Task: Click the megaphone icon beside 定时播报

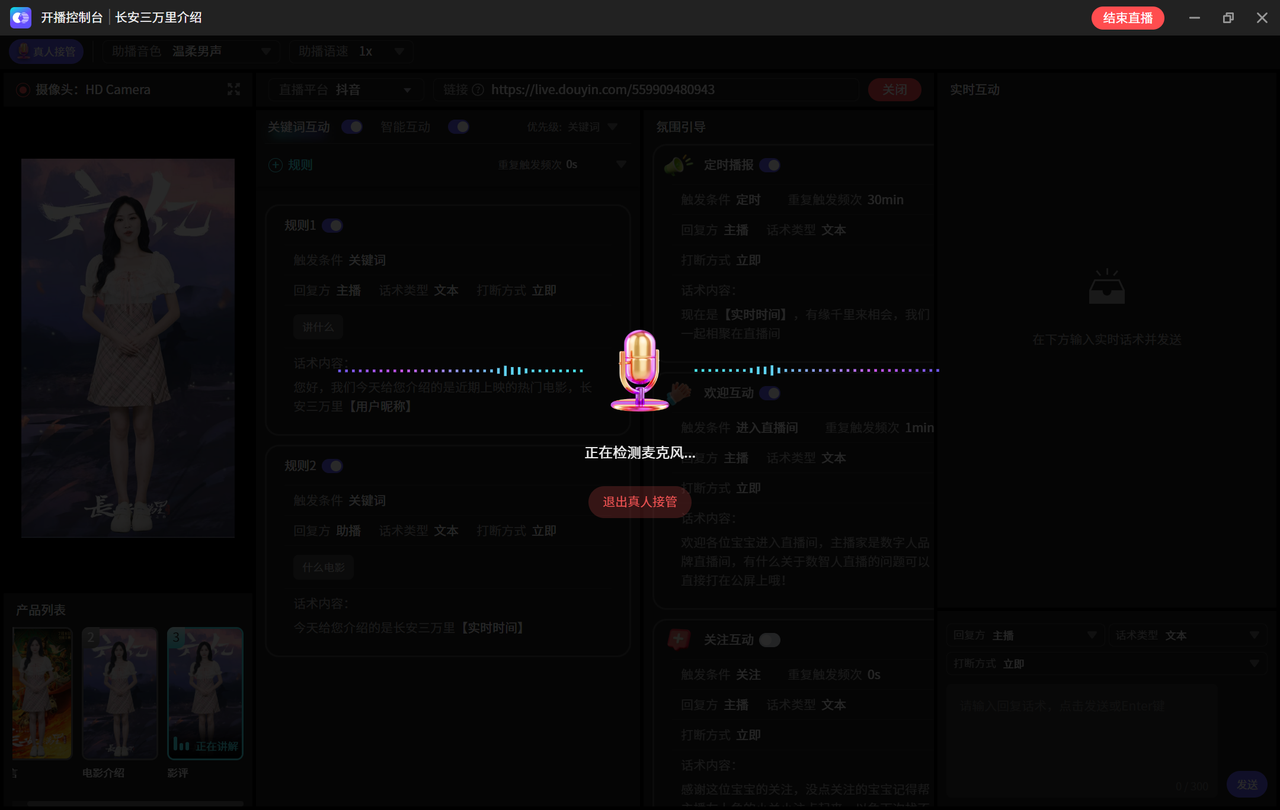Action: tap(680, 164)
